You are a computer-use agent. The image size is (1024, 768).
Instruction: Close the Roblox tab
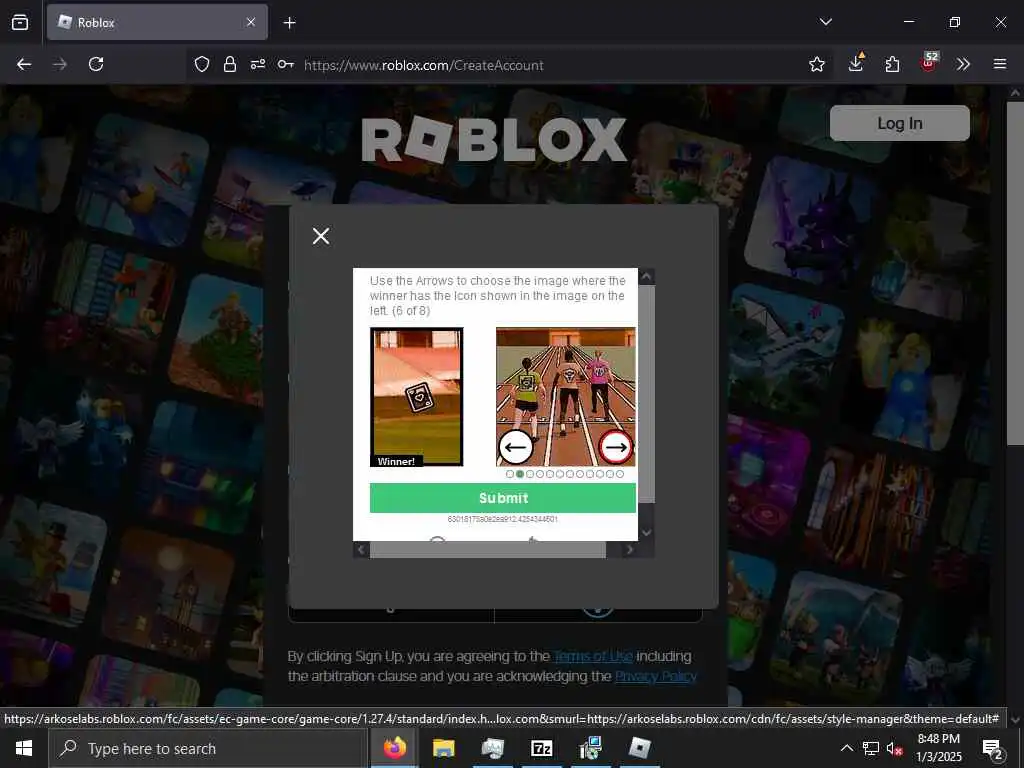251,22
